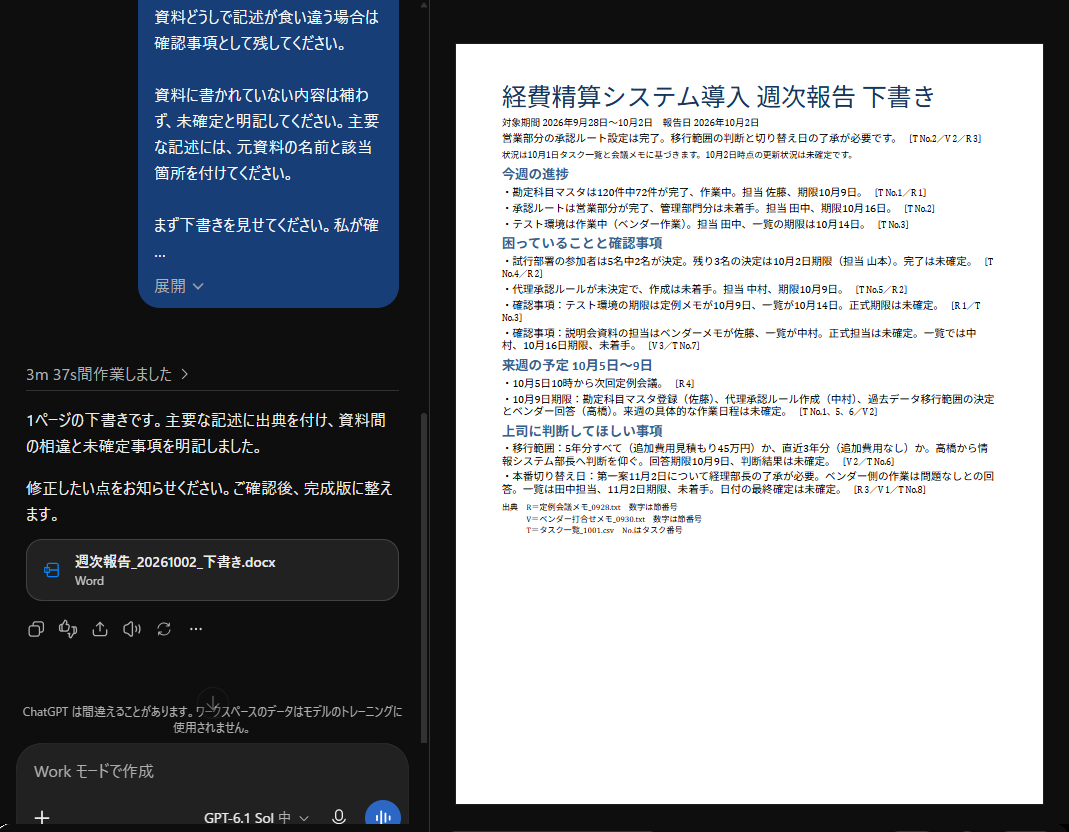Click the 営業部分の承認ルート設定は完了 summary line
The image size is (1069, 832).
click(742, 138)
